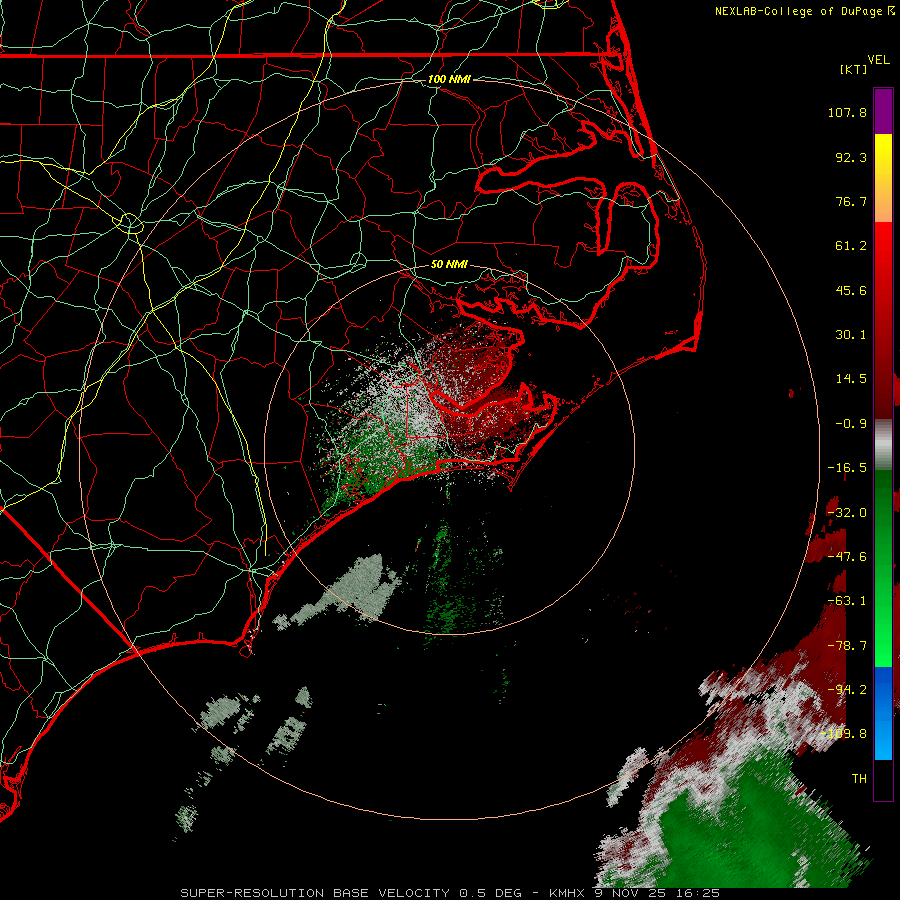Click the 50 NMI range ring label
This screenshot has height=900, width=900.
449,264
